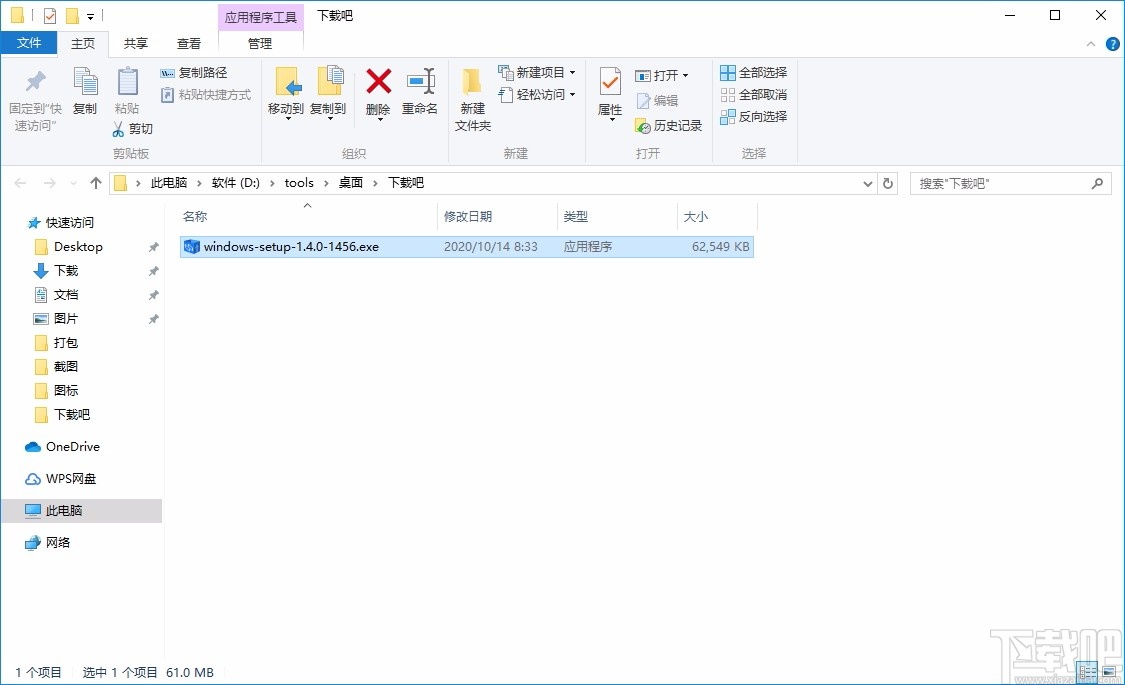Click the 剪切 (Cut) scissors icon
The height and width of the screenshot is (685, 1125).
click(117, 128)
